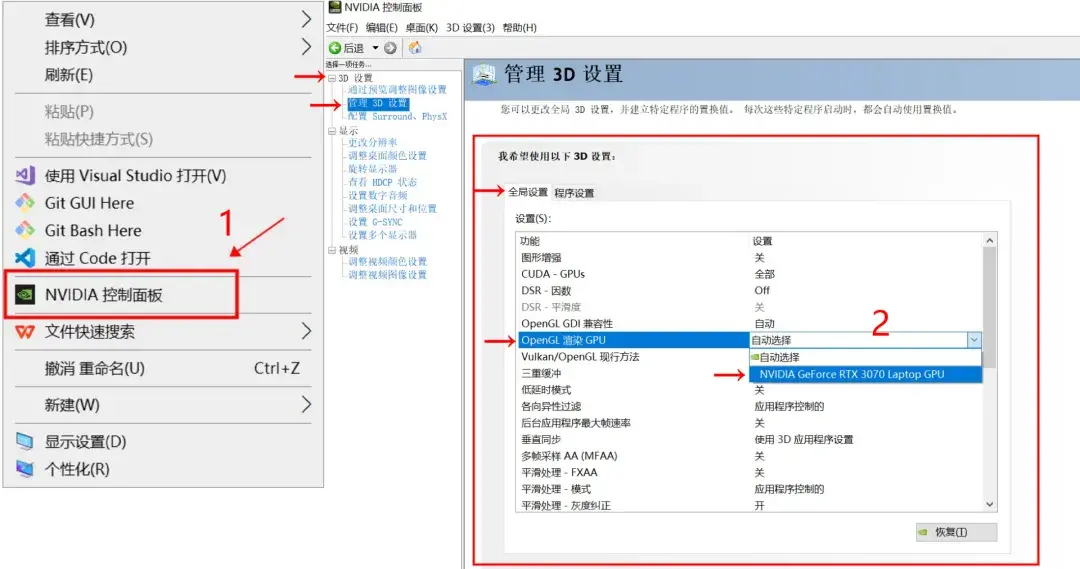1080x569 pixels.
Task: Click settings list scrollbar down arrow
Action: pos(990,504)
